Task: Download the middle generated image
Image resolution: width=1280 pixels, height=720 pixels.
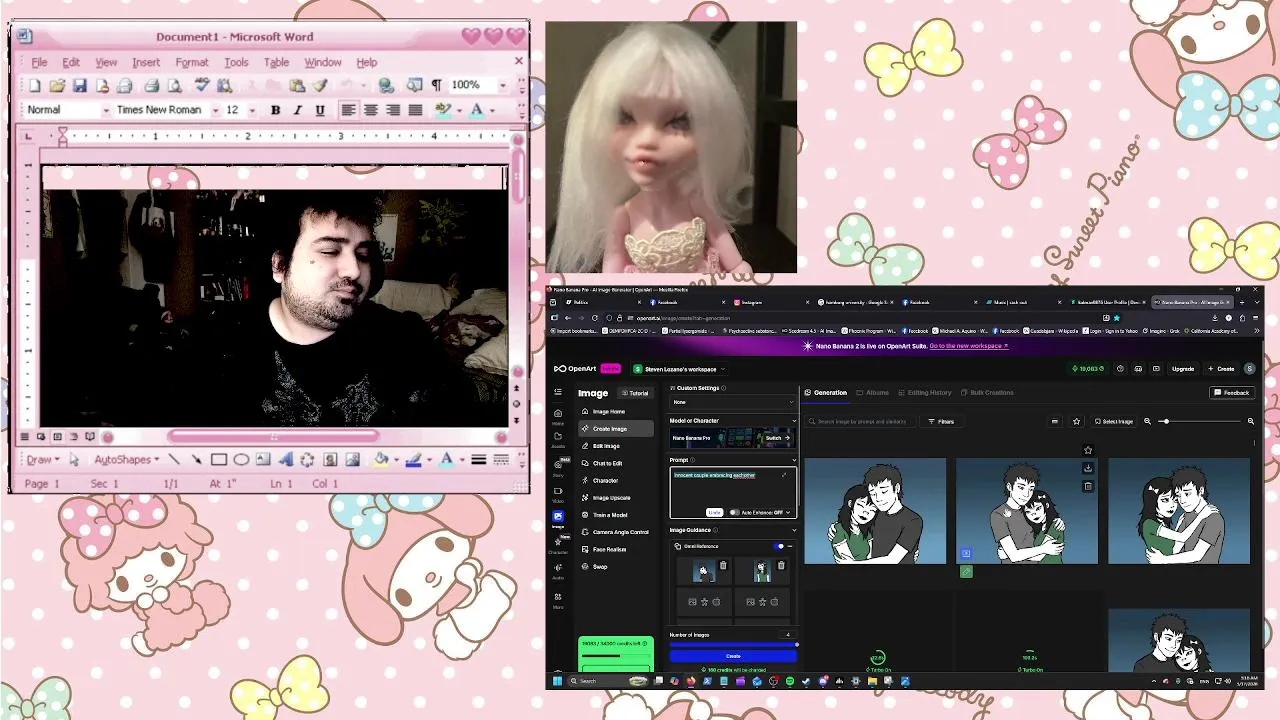Action: pyautogui.click(x=1088, y=468)
